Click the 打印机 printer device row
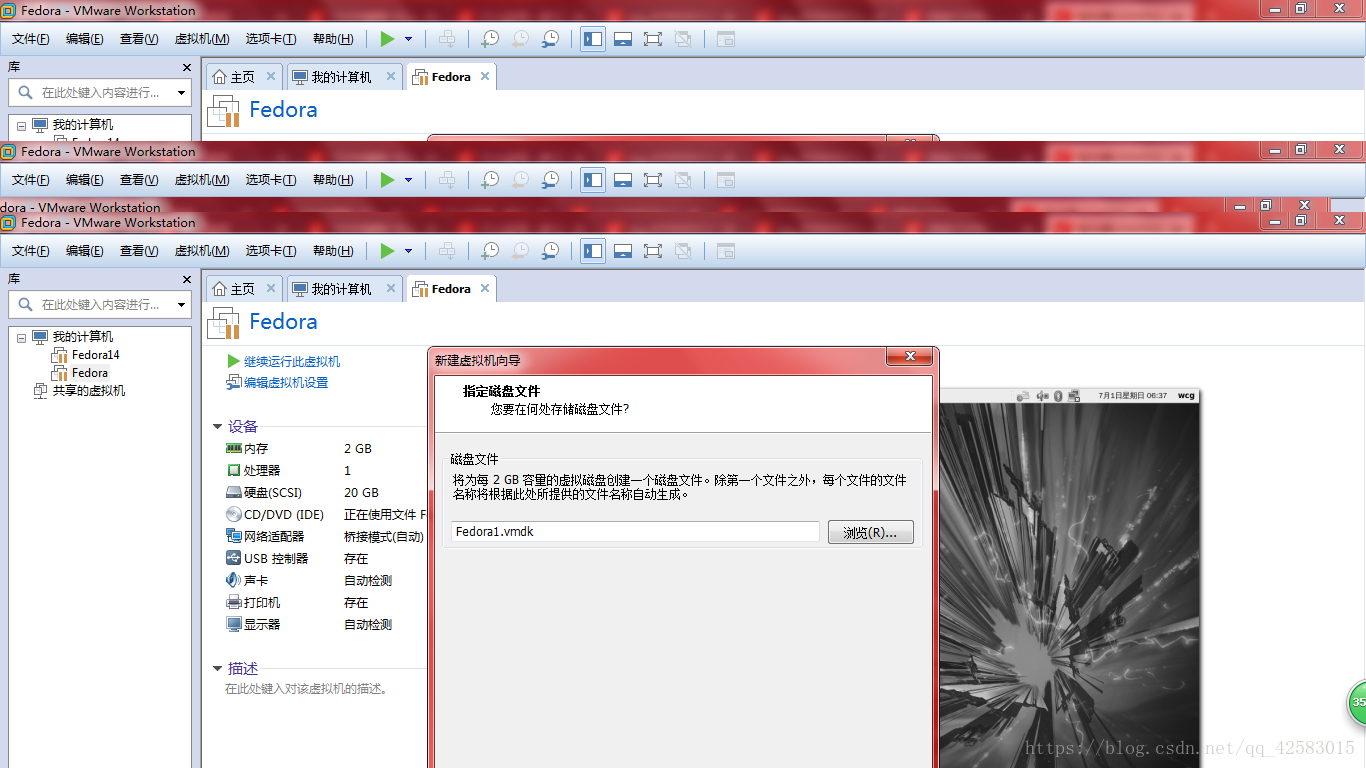This screenshot has height=768, width=1366. (x=326, y=603)
